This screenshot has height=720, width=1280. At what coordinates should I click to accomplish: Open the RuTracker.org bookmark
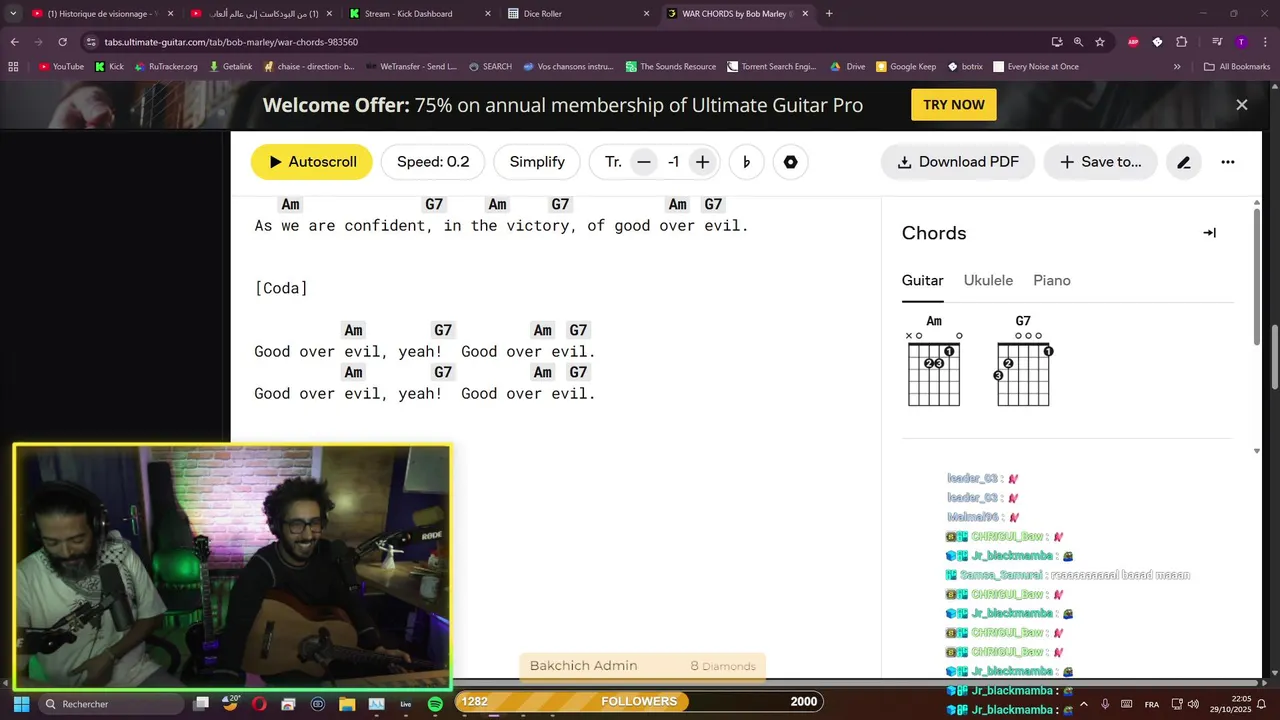164,67
